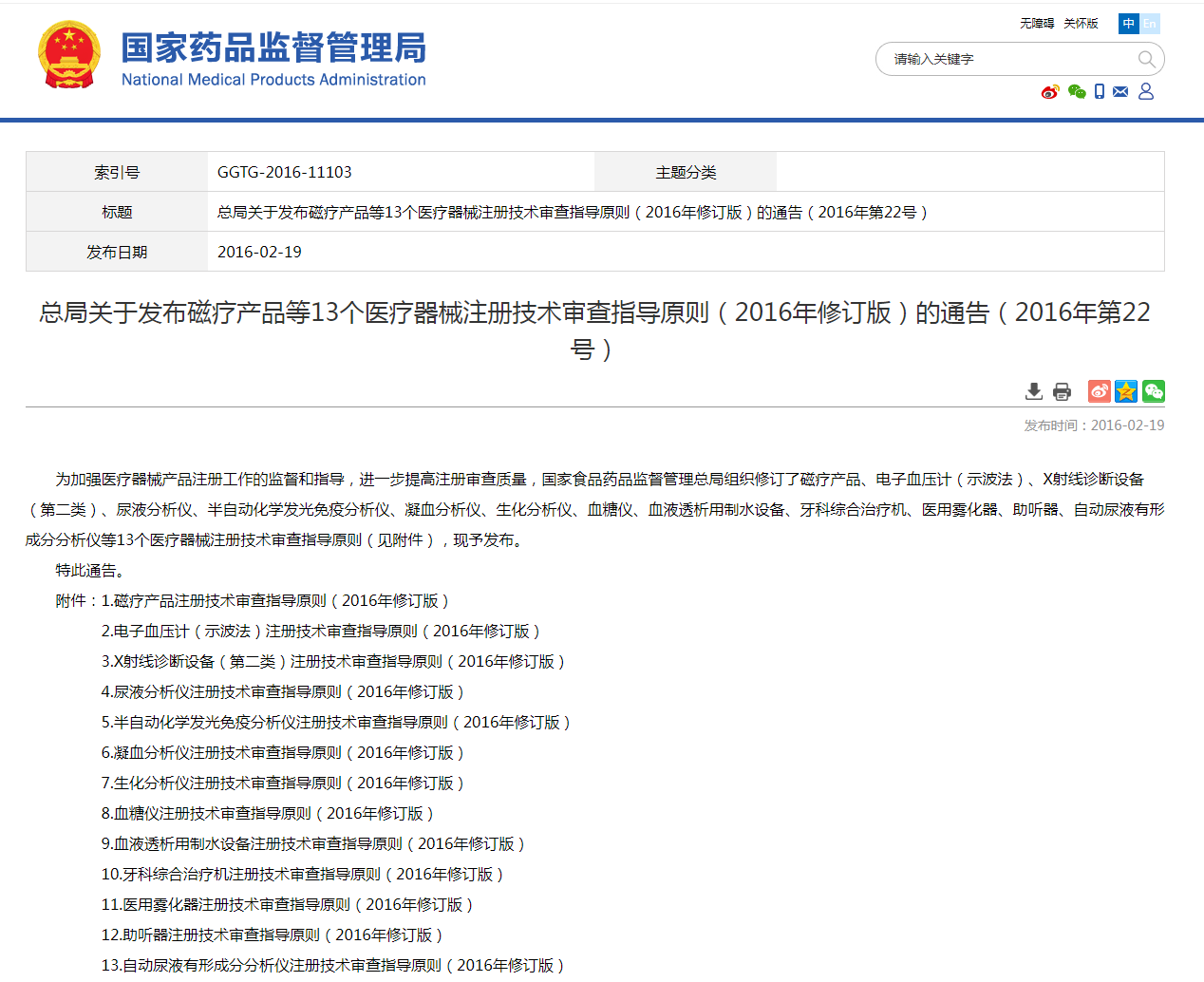Open attachment 1 磁疗产品 guideline
Image resolution: width=1204 pixels, height=982 pixels.
(275, 601)
